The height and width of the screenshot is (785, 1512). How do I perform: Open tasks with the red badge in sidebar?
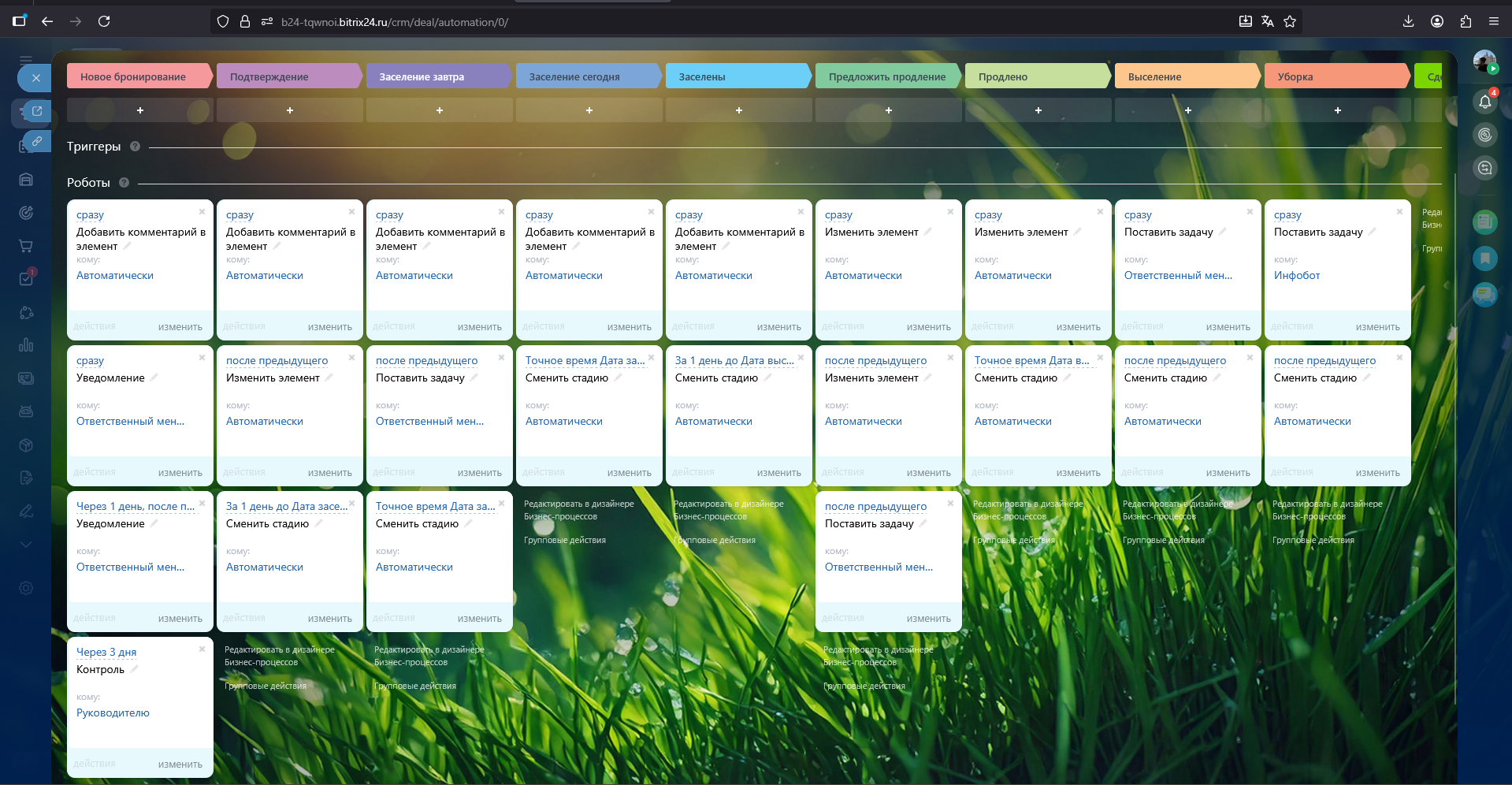pyautogui.click(x=26, y=278)
